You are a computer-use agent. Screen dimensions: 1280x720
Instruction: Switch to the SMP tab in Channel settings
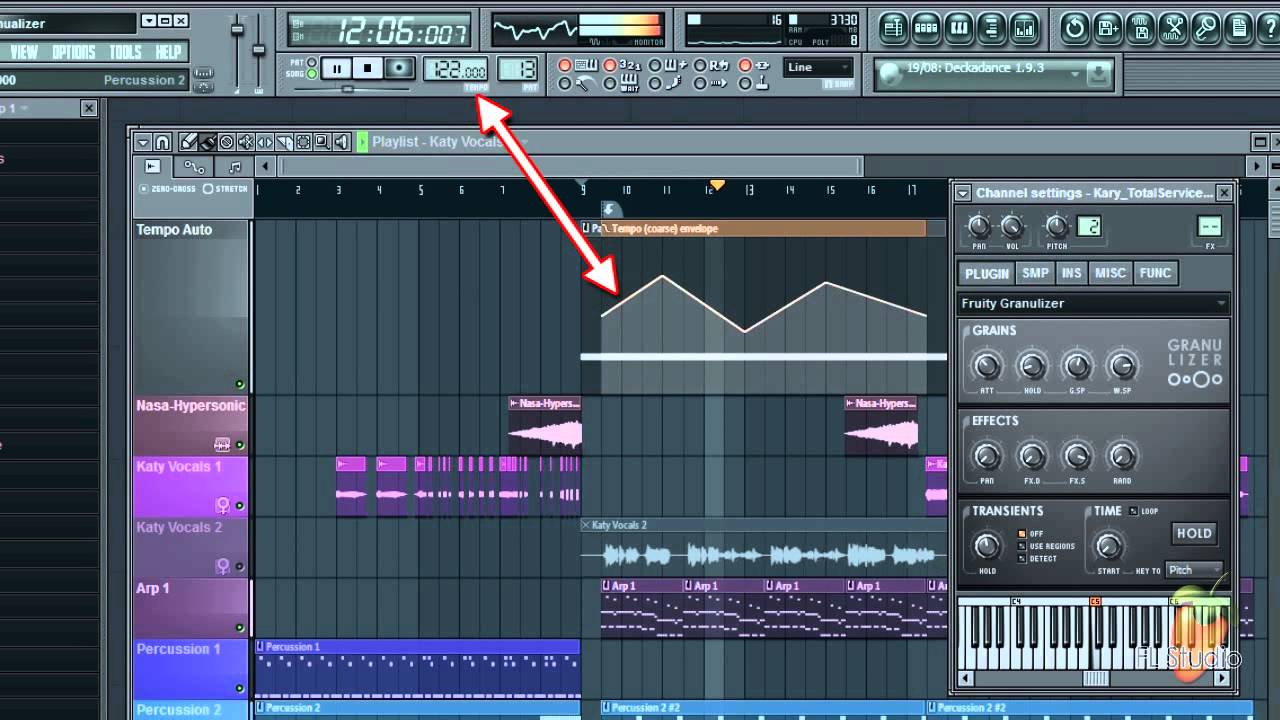click(x=1035, y=273)
